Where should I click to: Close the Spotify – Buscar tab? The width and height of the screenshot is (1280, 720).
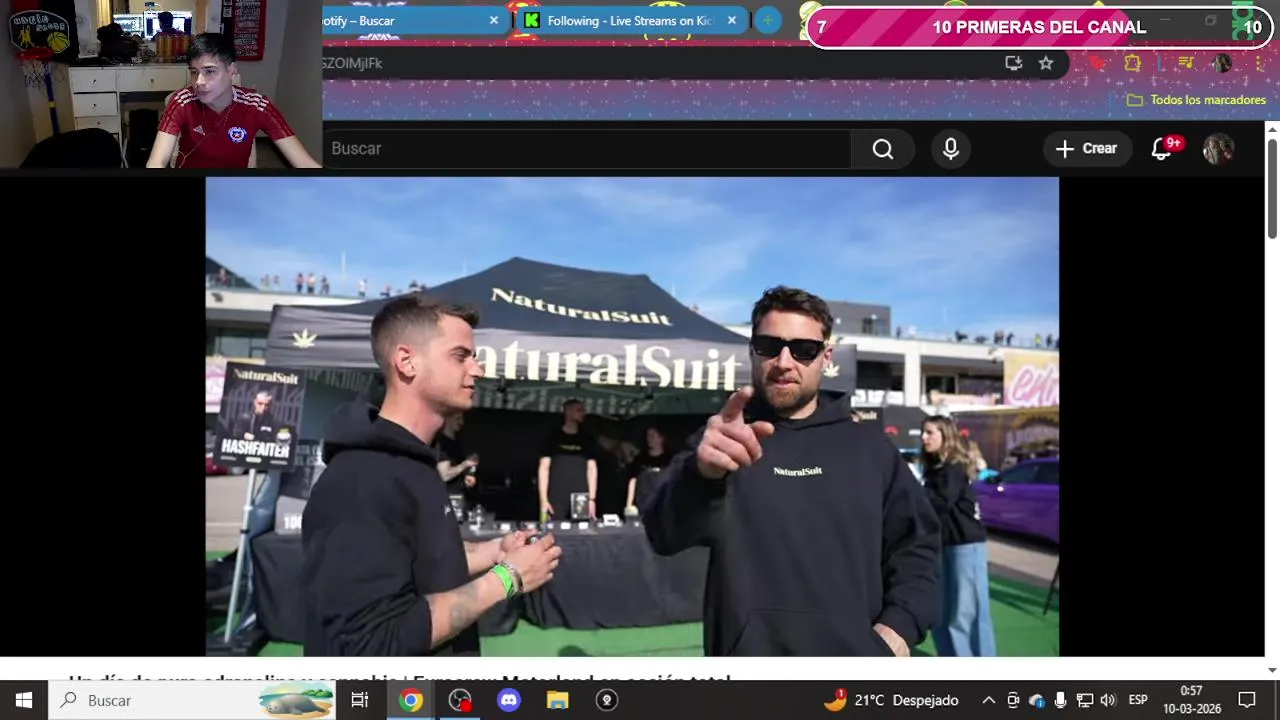coord(494,20)
